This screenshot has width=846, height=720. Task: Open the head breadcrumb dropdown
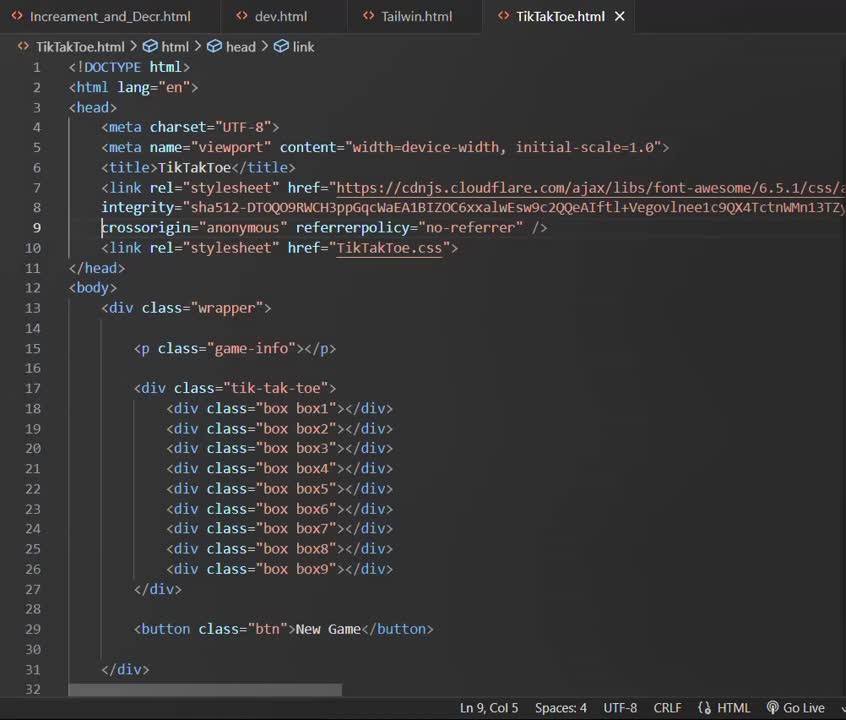pos(240,47)
